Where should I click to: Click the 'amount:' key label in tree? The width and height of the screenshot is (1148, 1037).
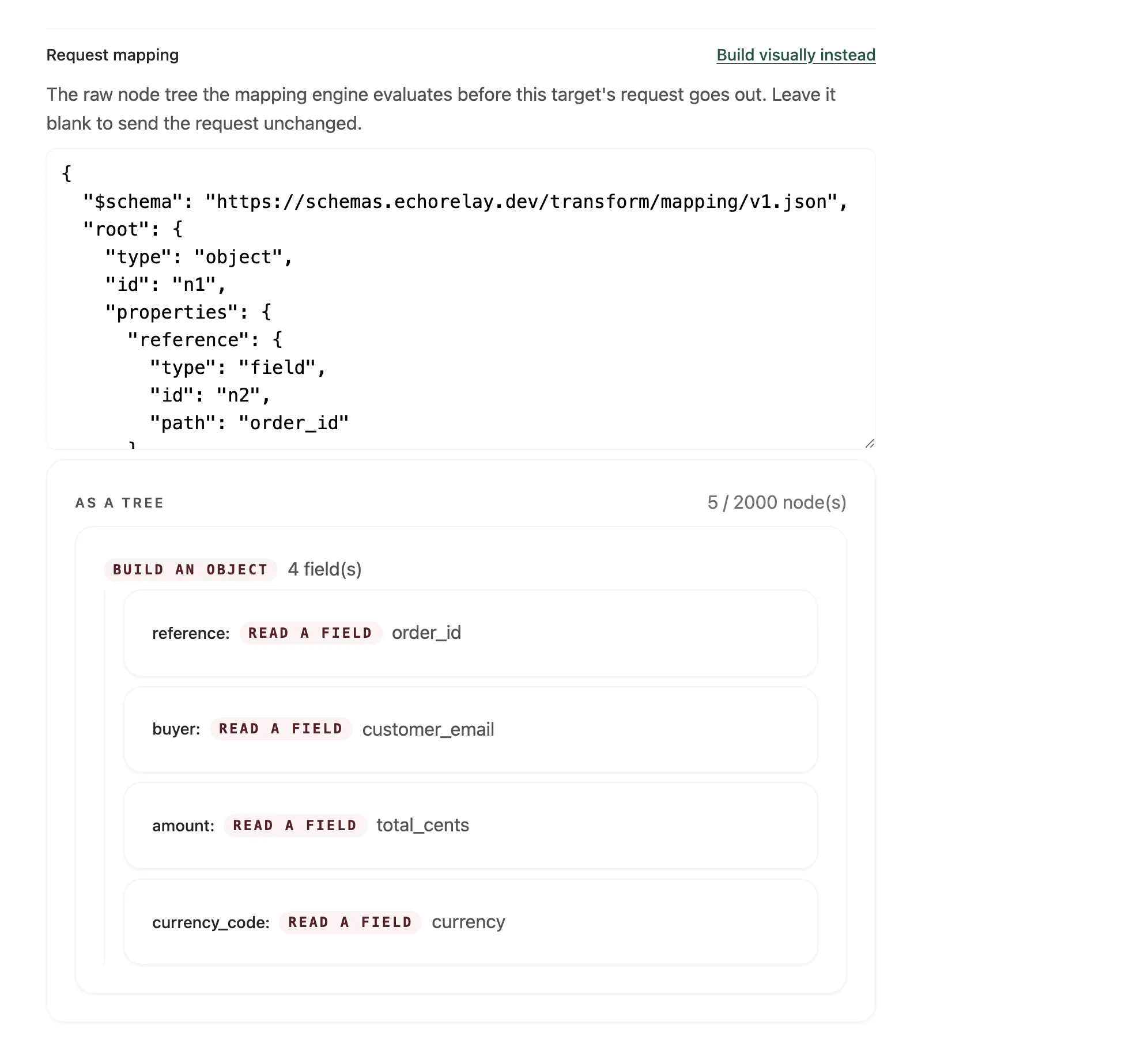[x=183, y=826]
